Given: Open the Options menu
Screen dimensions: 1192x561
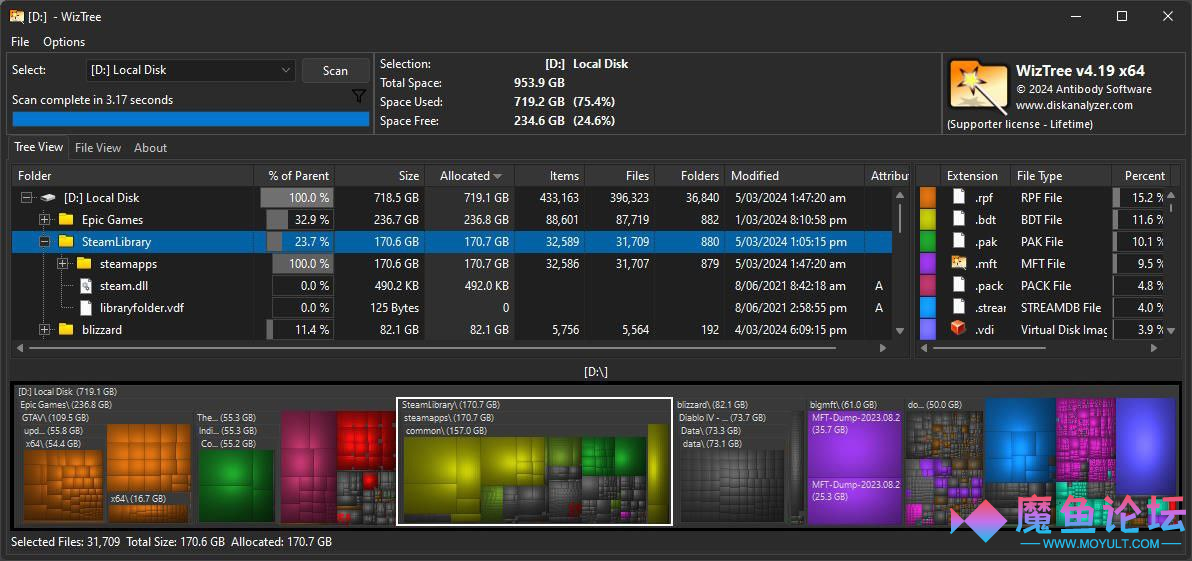Looking at the screenshot, I should 64,42.
